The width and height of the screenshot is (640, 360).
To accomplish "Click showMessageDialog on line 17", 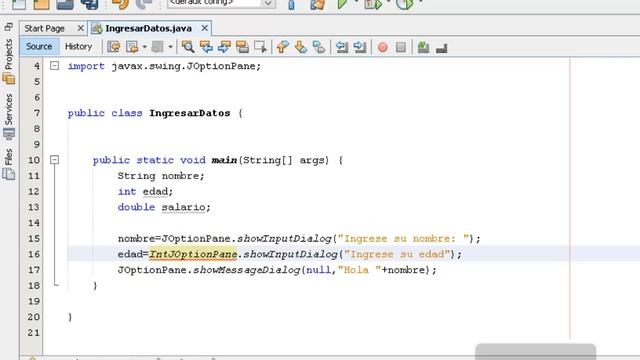I will click(x=247, y=270).
